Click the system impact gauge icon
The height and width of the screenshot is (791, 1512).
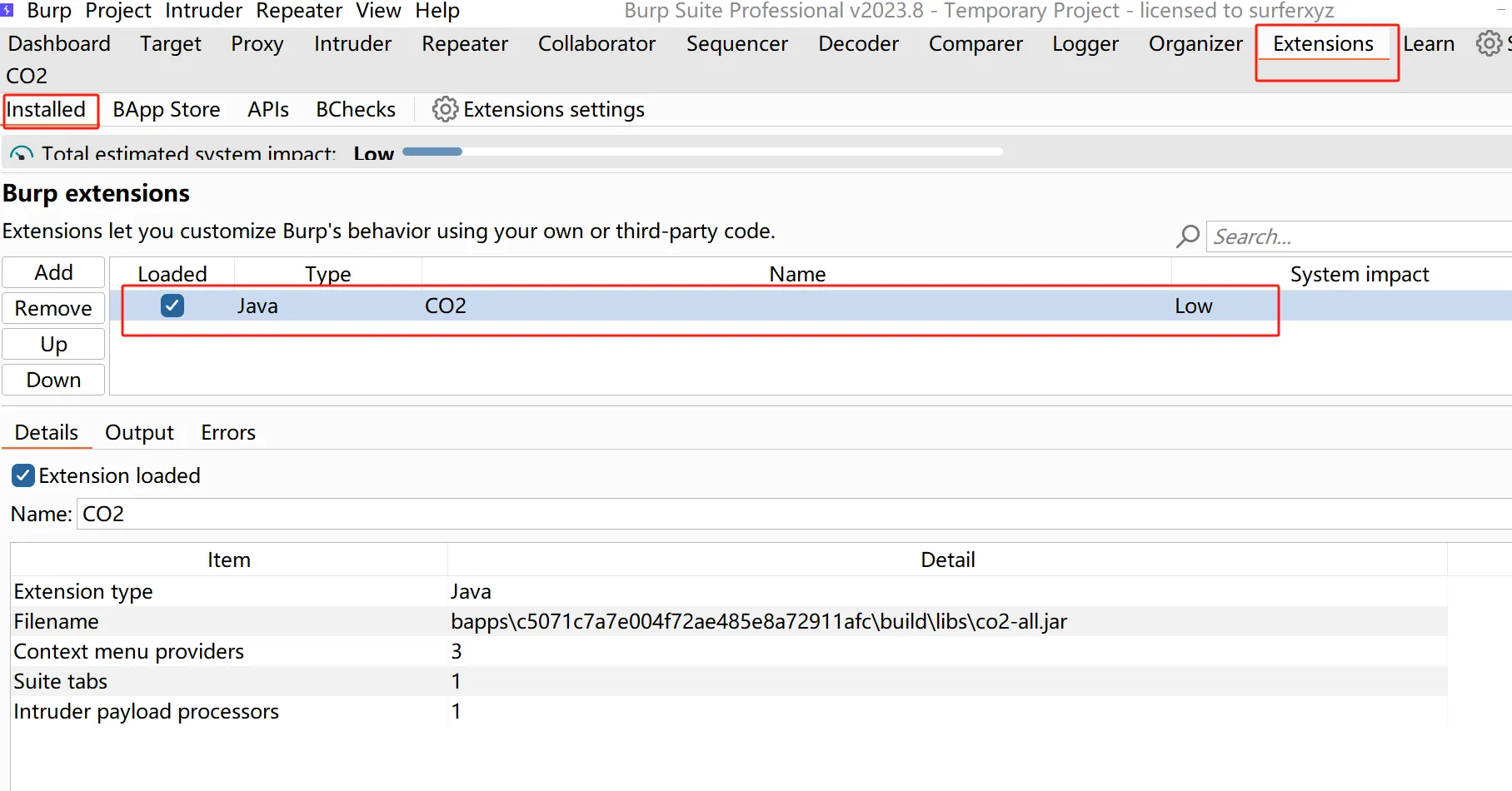tap(22, 153)
